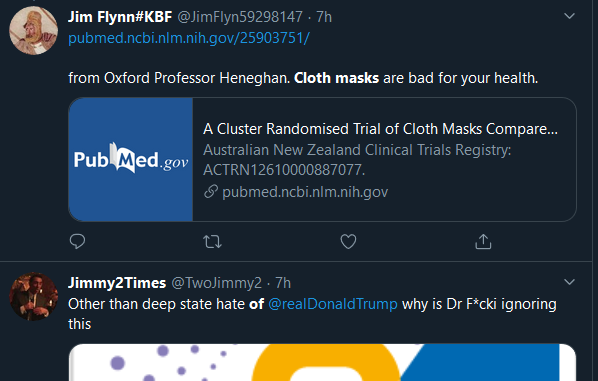Like Jim Flynn's tweet with heart icon
Image resolution: width=598 pixels, height=381 pixels.
point(348,241)
